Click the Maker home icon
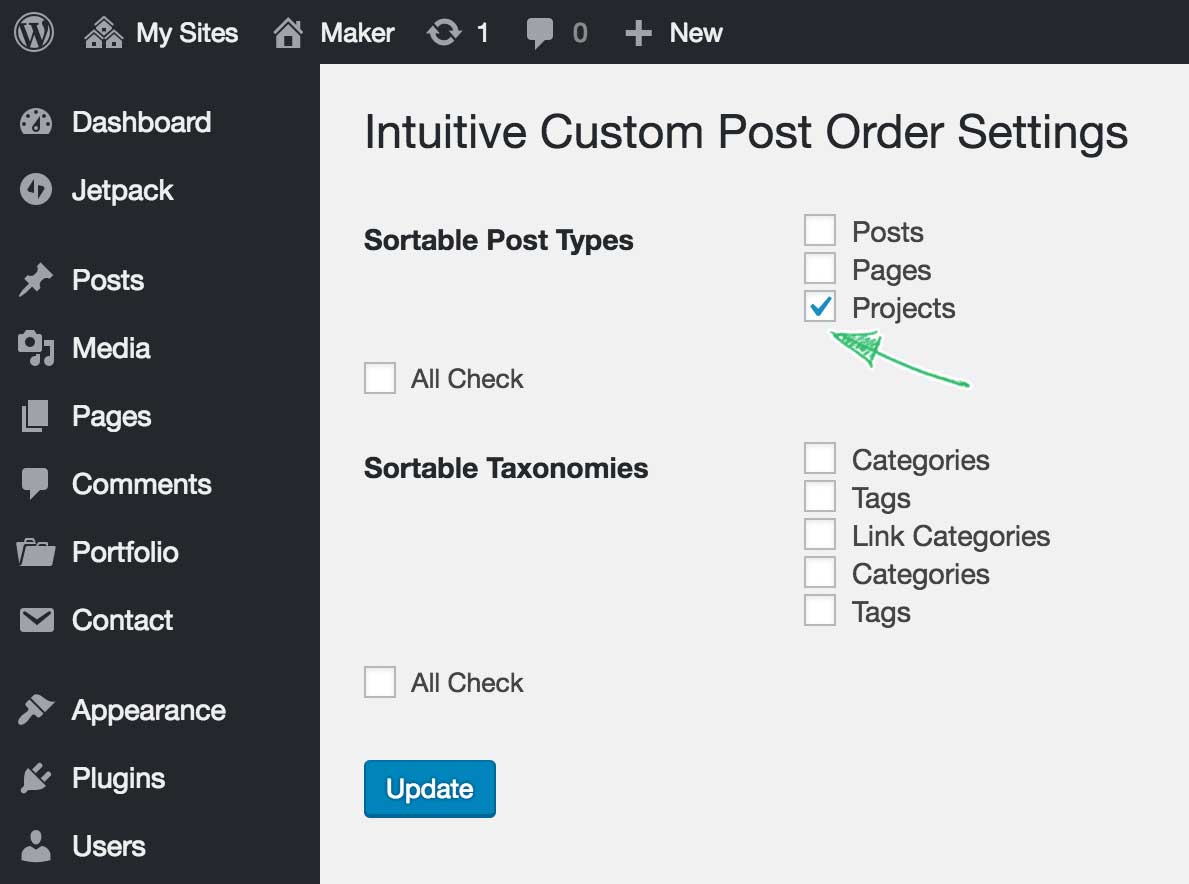This screenshot has height=884, width=1189. 288,33
